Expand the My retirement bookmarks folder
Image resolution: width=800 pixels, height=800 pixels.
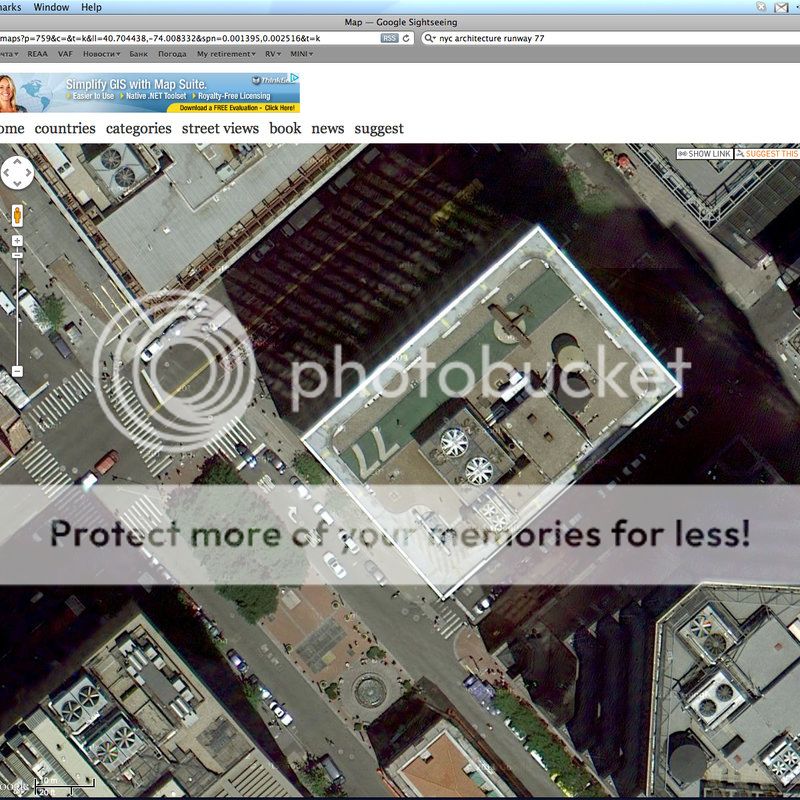click(x=225, y=54)
